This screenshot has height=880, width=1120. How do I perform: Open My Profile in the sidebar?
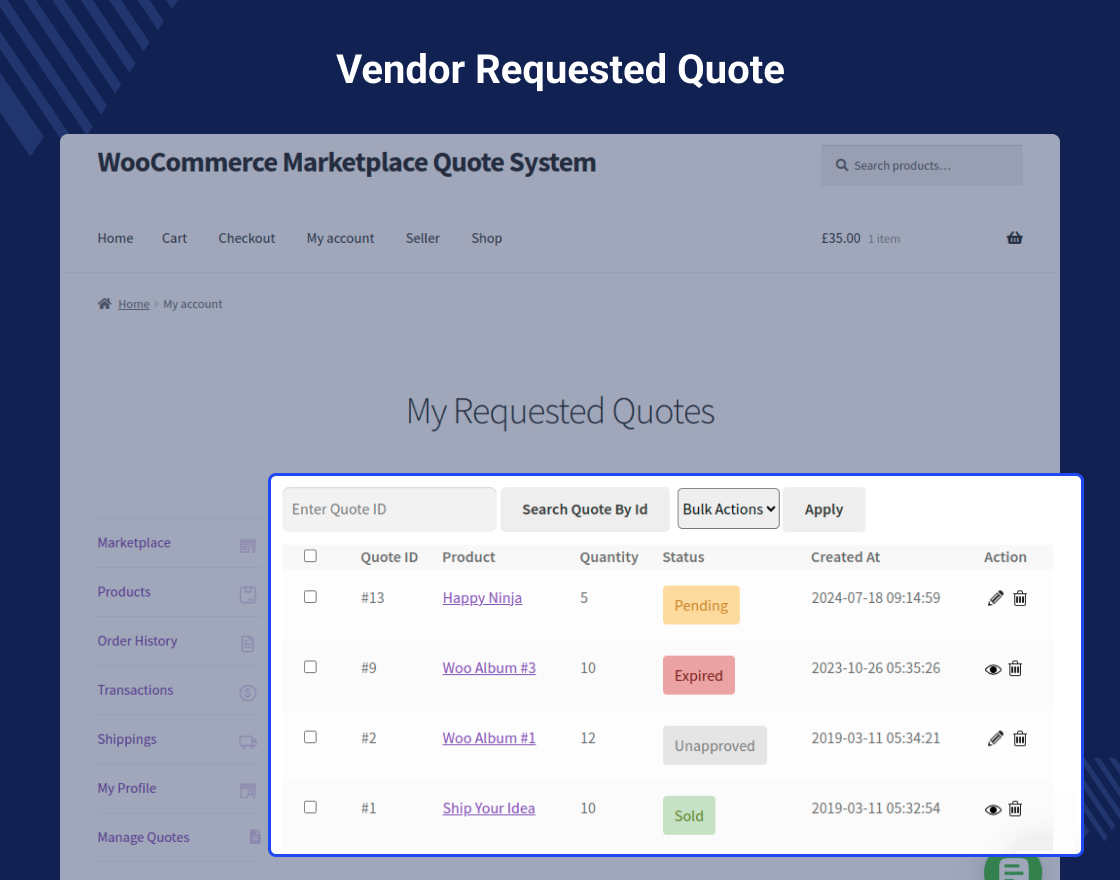click(x=126, y=788)
